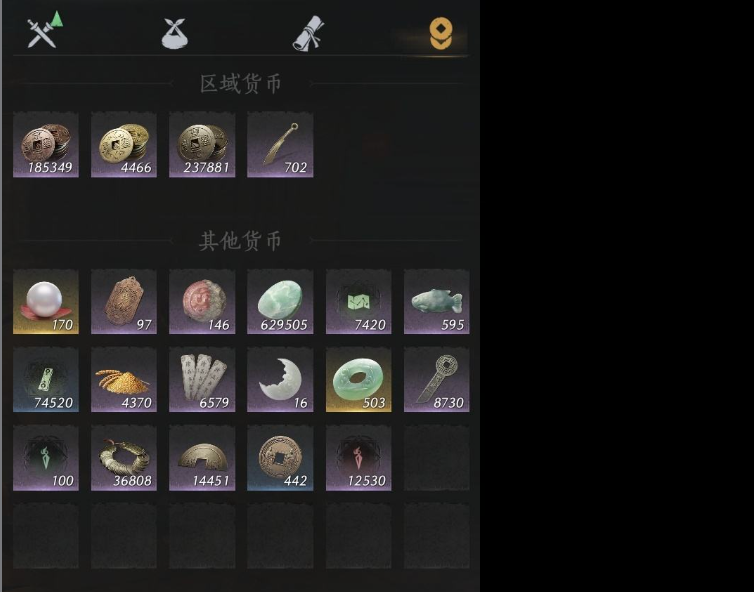Select the knife-shaped currency showing 702
Image resolution: width=754 pixels, height=592 pixels.
(280, 145)
